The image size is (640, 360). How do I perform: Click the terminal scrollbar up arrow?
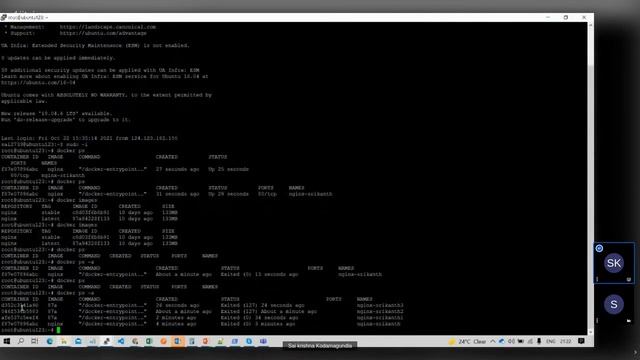point(590,25)
